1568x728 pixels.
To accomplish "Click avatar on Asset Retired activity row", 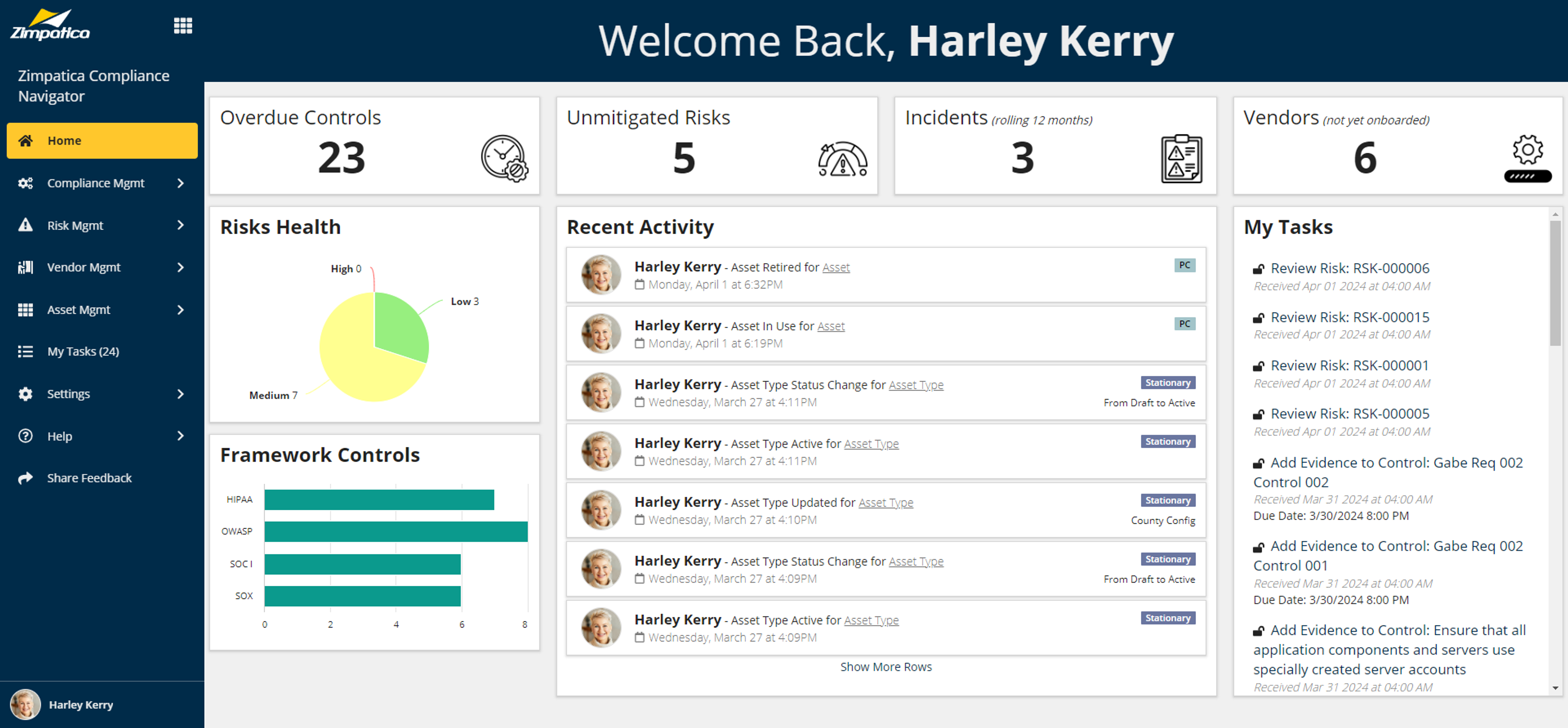I will click(x=601, y=275).
